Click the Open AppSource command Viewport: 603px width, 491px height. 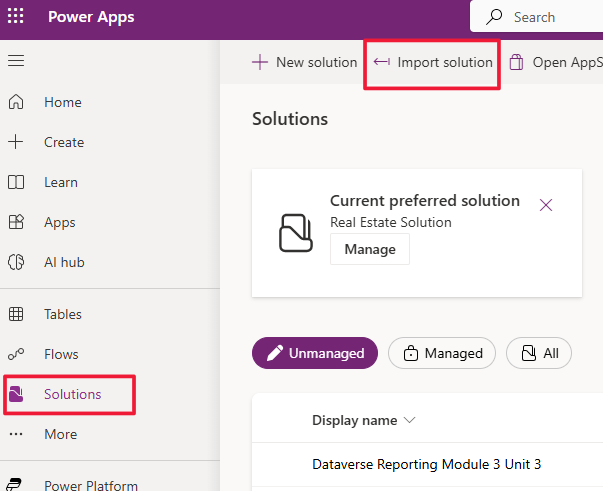tap(556, 62)
